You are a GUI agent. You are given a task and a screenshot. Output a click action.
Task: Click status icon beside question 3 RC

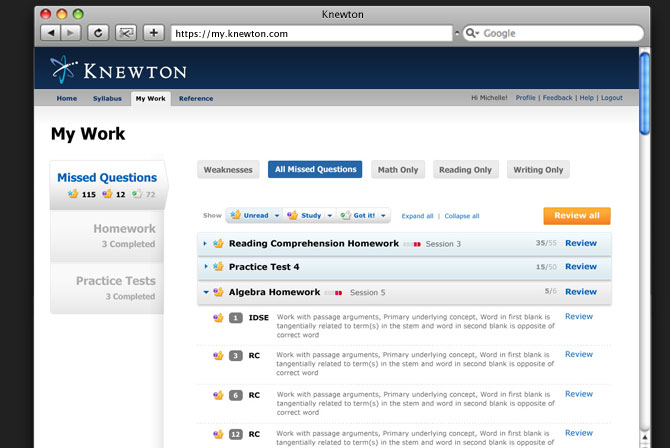coord(218,356)
